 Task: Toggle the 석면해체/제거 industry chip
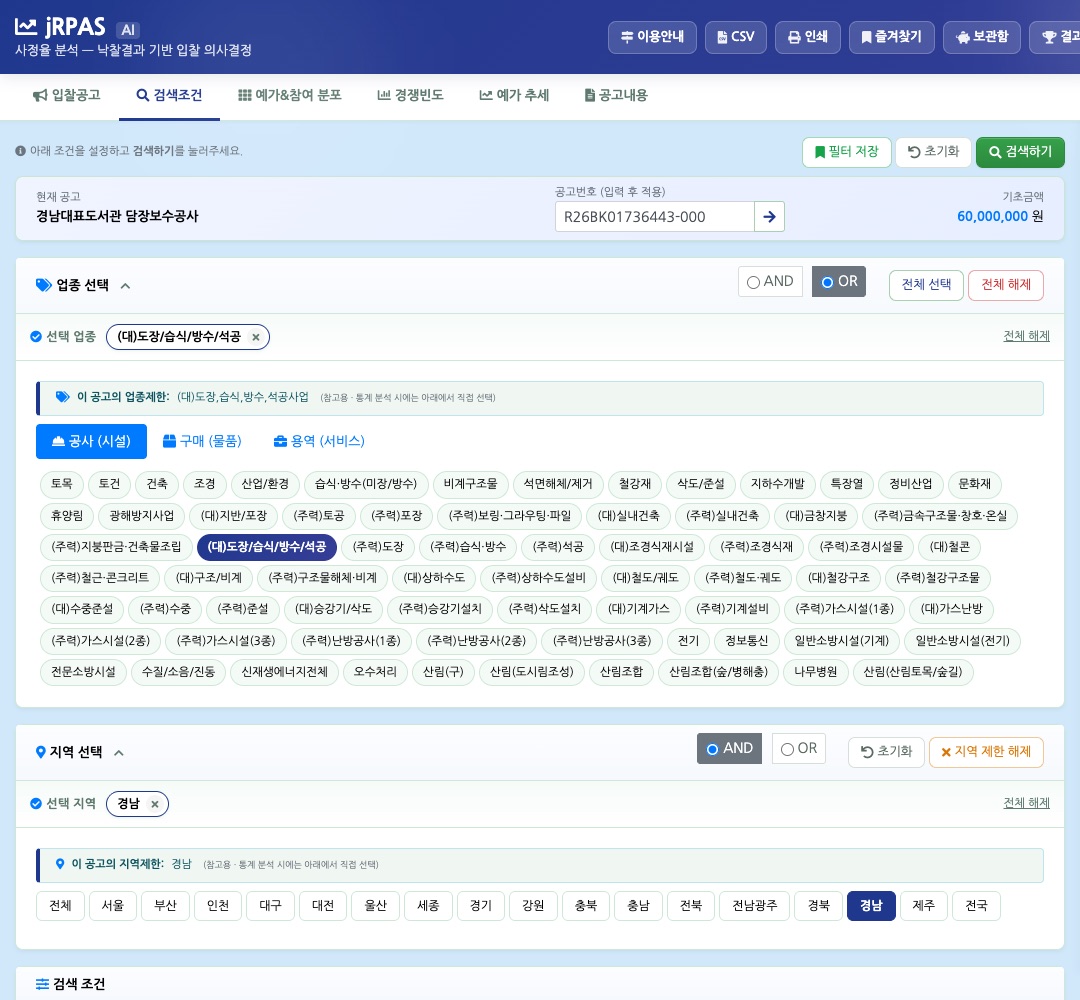click(x=558, y=484)
